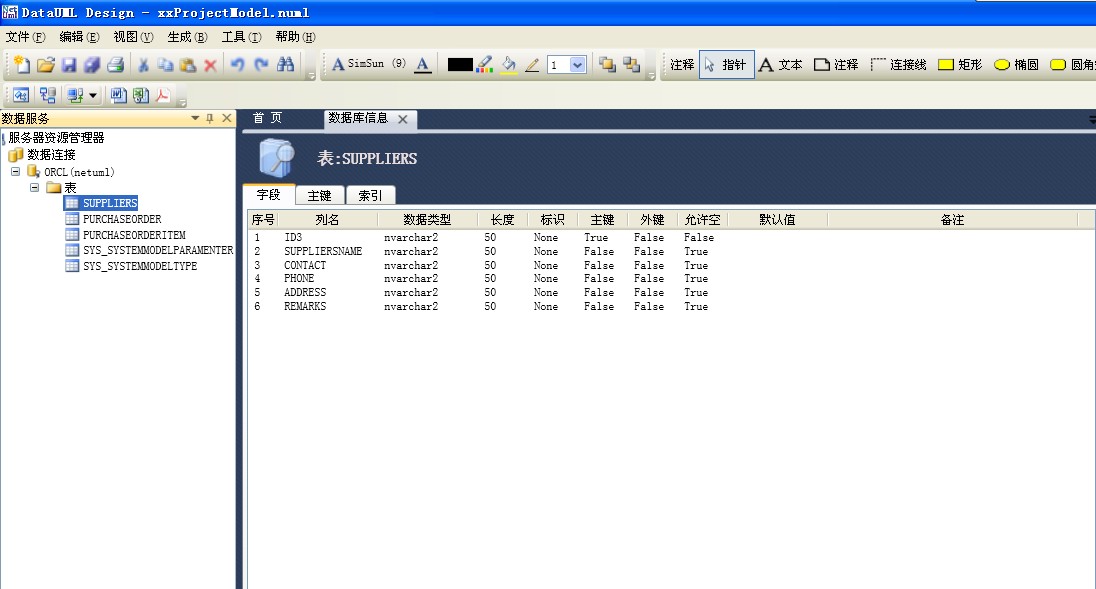Click the Redo arrow icon
1096x589 pixels.
click(261, 65)
